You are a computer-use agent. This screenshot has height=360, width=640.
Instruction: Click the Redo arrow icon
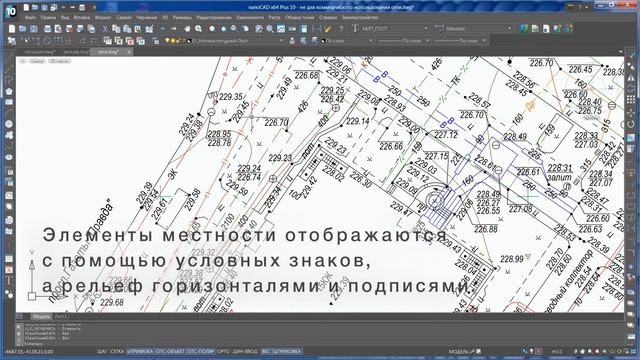173,29
